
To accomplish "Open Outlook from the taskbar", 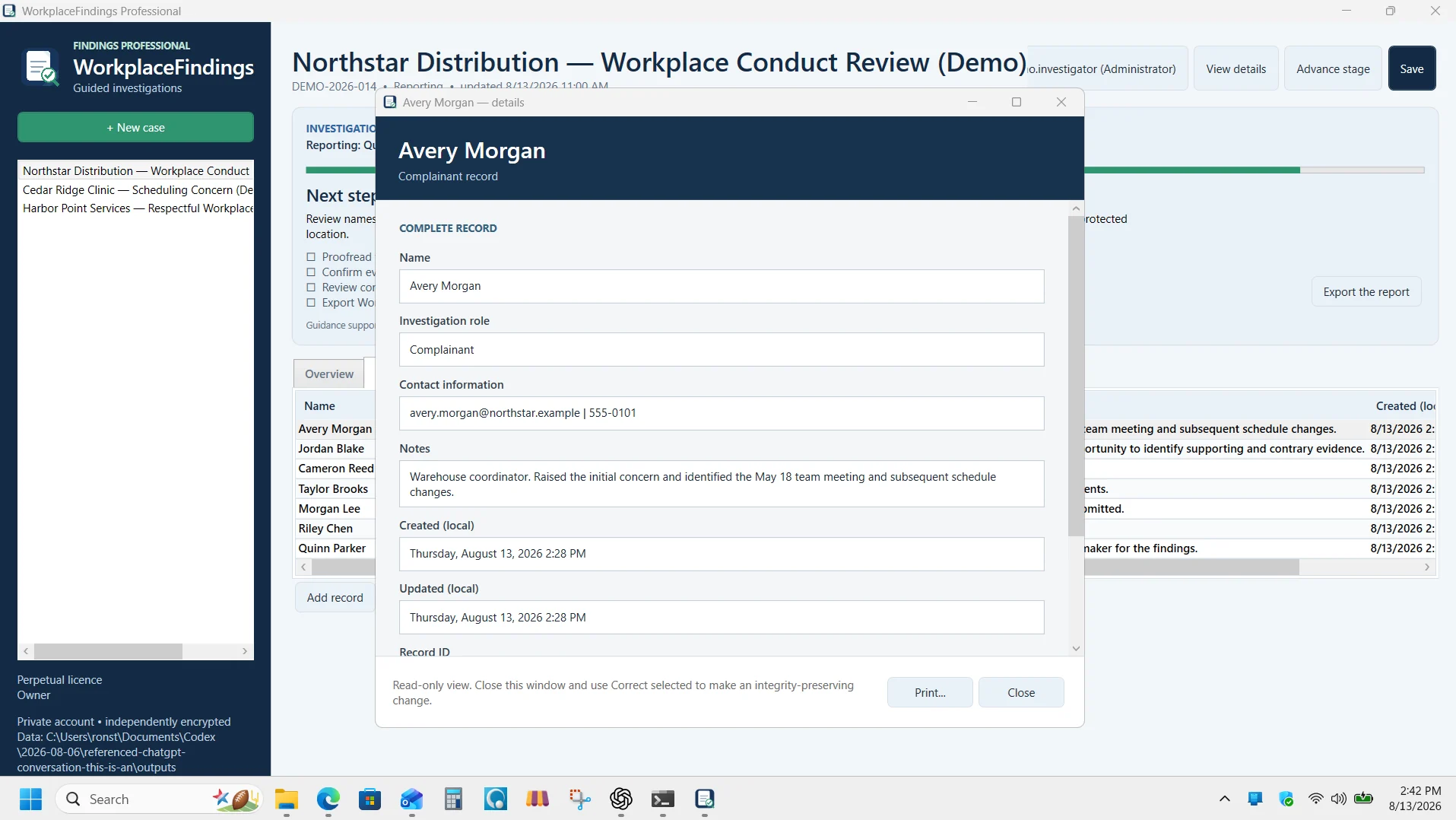I will 412,799.
